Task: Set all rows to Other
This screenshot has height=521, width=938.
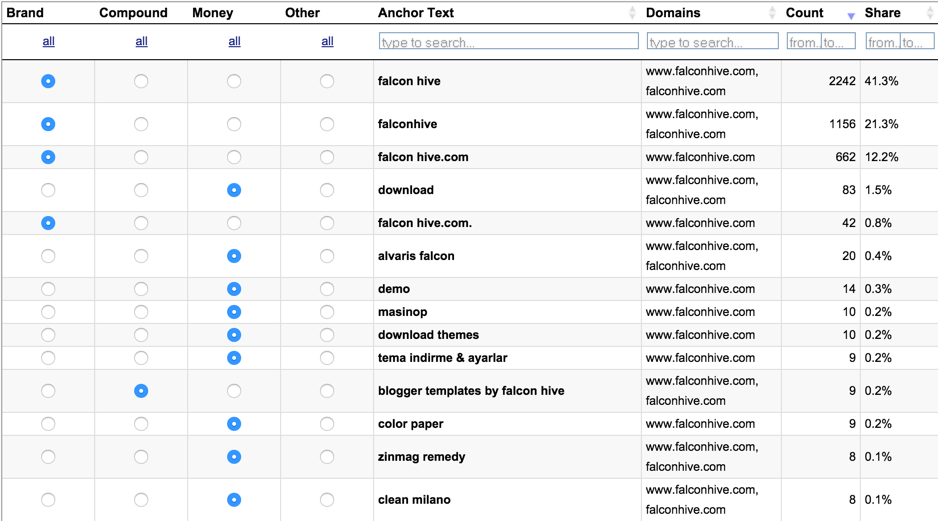Action: (x=327, y=41)
